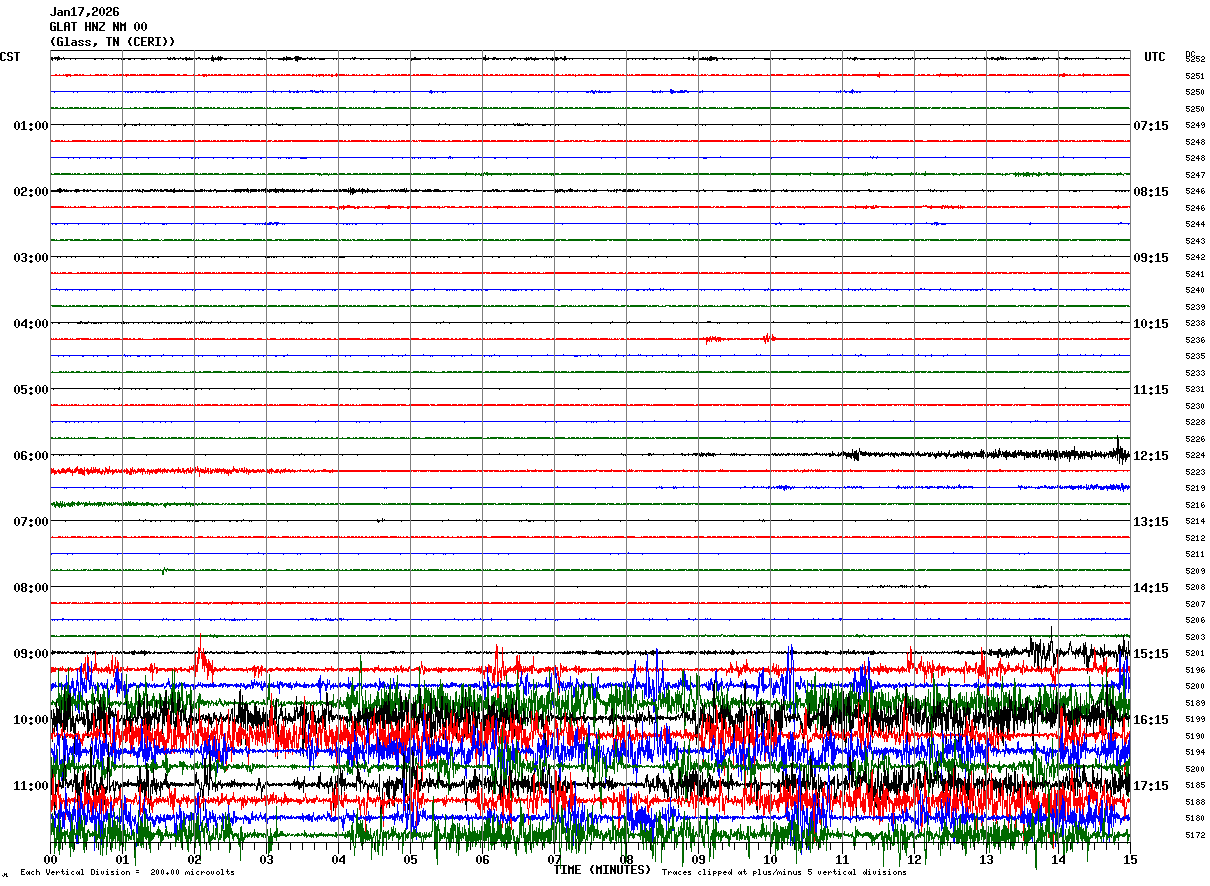The width and height of the screenshot is (1210, 886).
Task: Select the "04:00" CST time label
Action: (31, 324)
